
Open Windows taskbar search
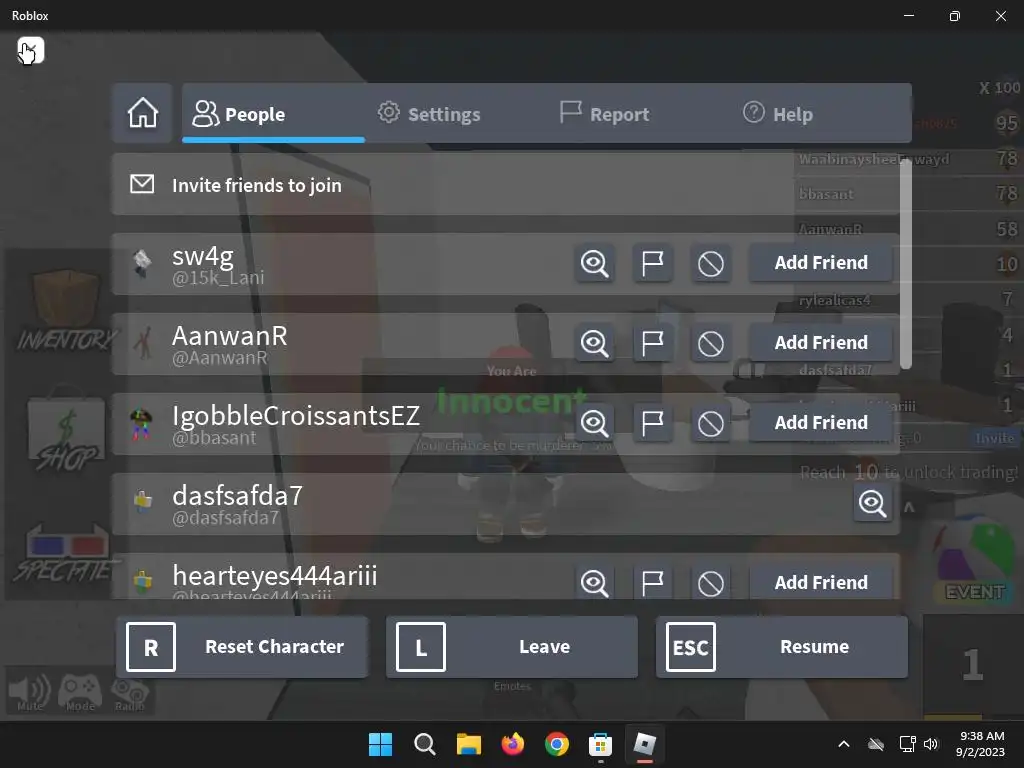(x=424, y=744)
